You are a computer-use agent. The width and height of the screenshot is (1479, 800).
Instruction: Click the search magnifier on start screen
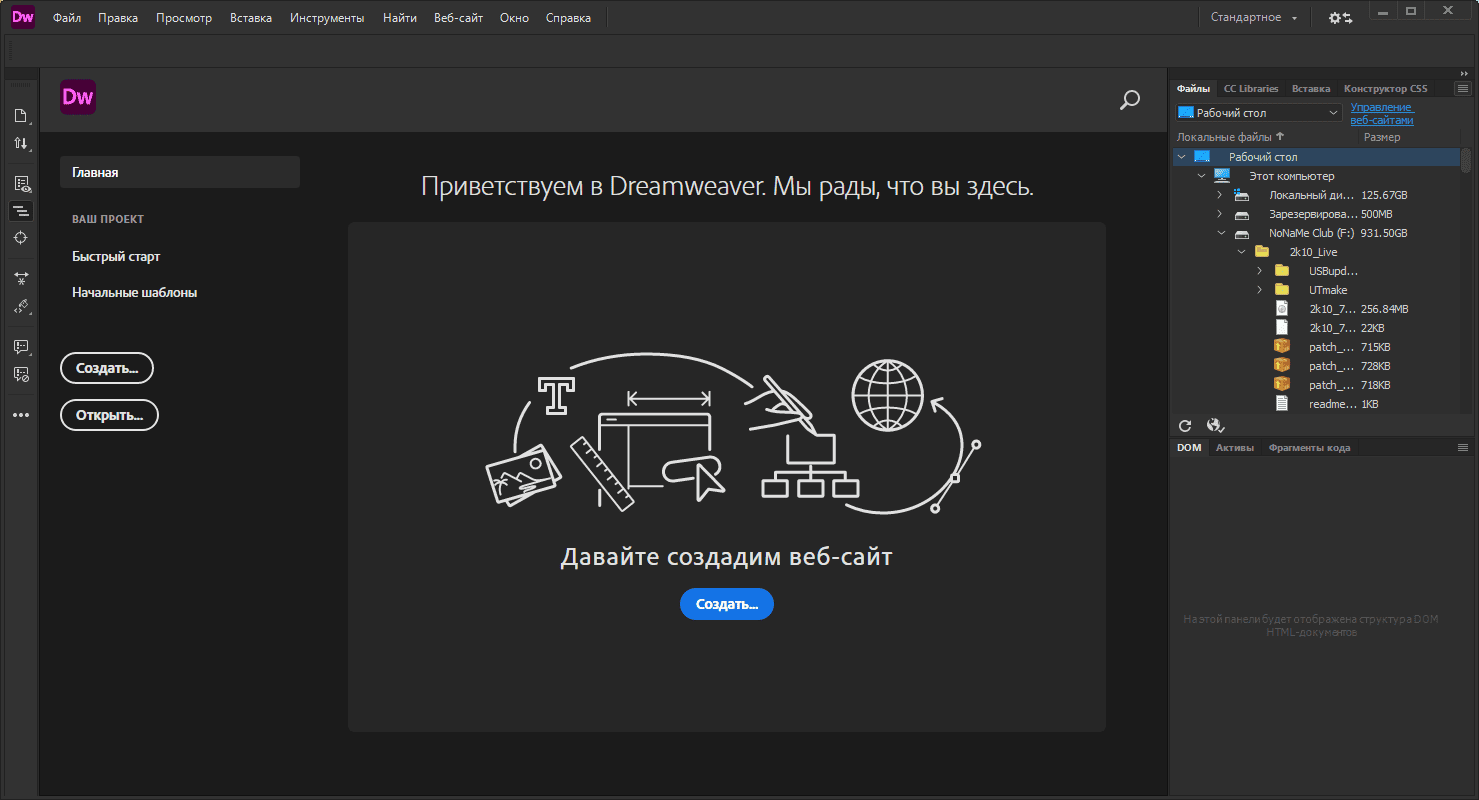pos(1129,100)
